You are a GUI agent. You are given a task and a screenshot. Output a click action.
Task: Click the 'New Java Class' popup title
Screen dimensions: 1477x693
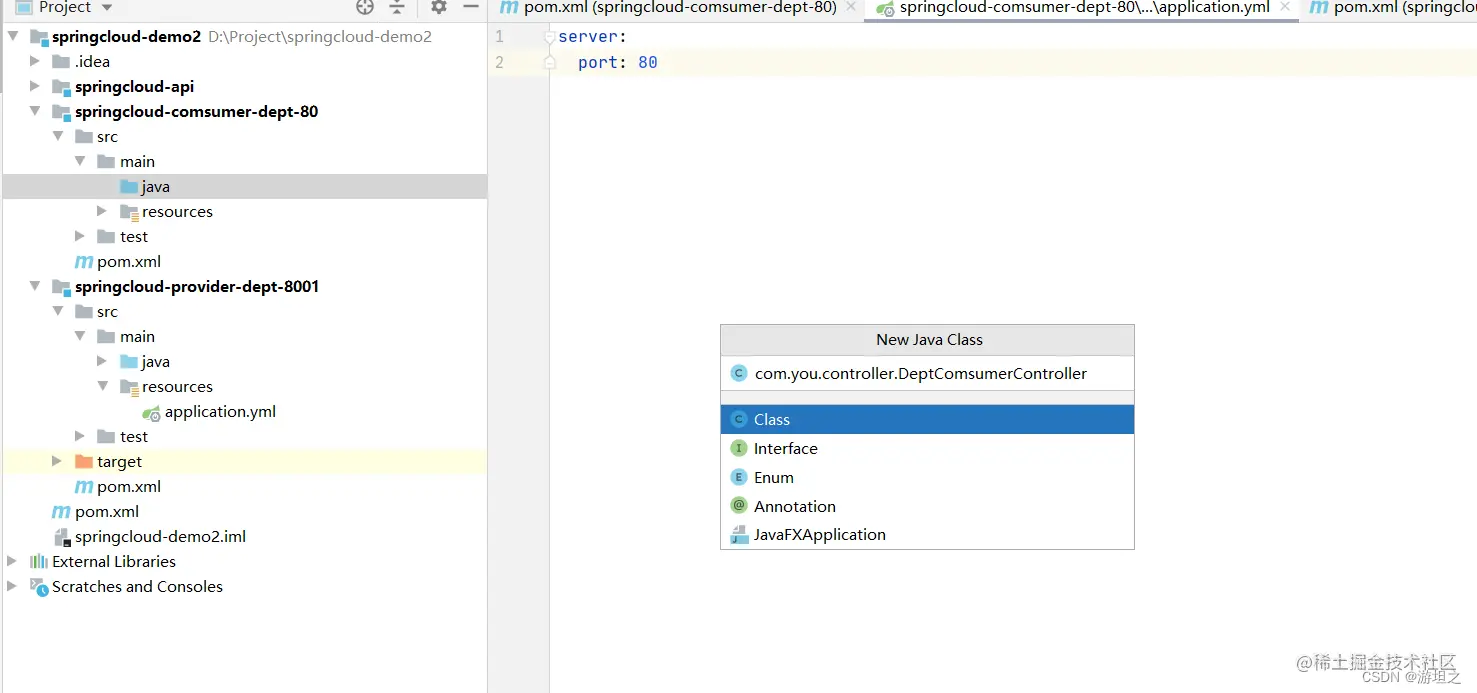929,340
